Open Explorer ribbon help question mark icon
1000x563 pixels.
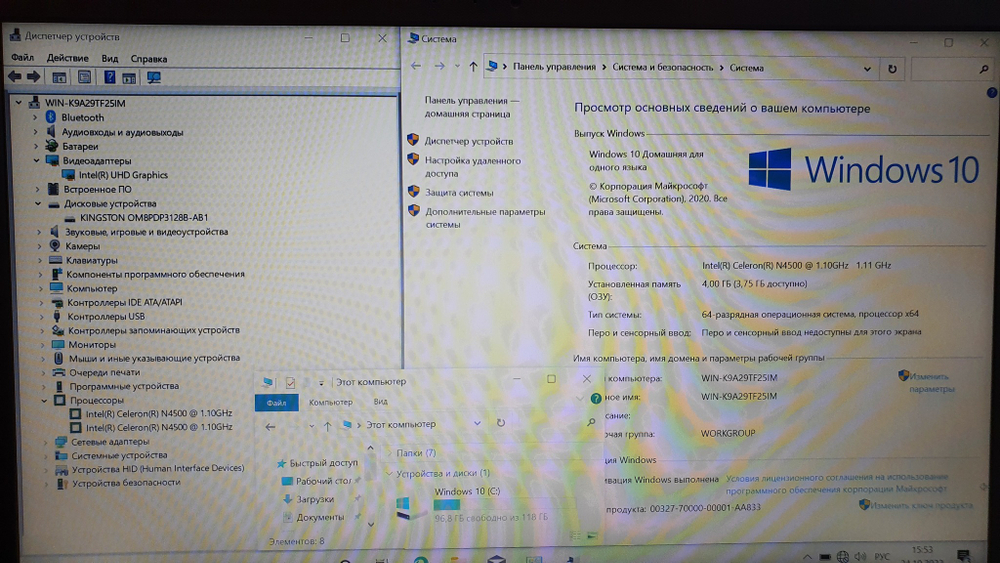pos(596,398)
